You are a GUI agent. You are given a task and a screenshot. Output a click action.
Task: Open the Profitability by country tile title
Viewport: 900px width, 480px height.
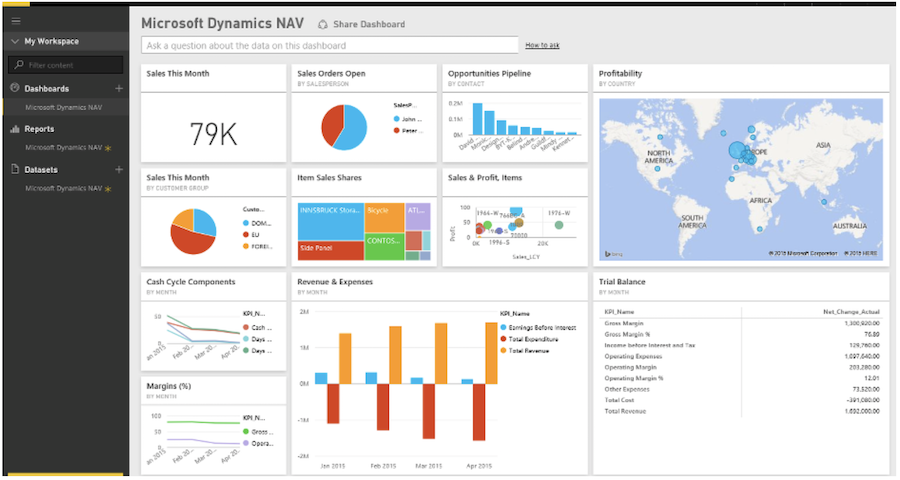point(620,73)
